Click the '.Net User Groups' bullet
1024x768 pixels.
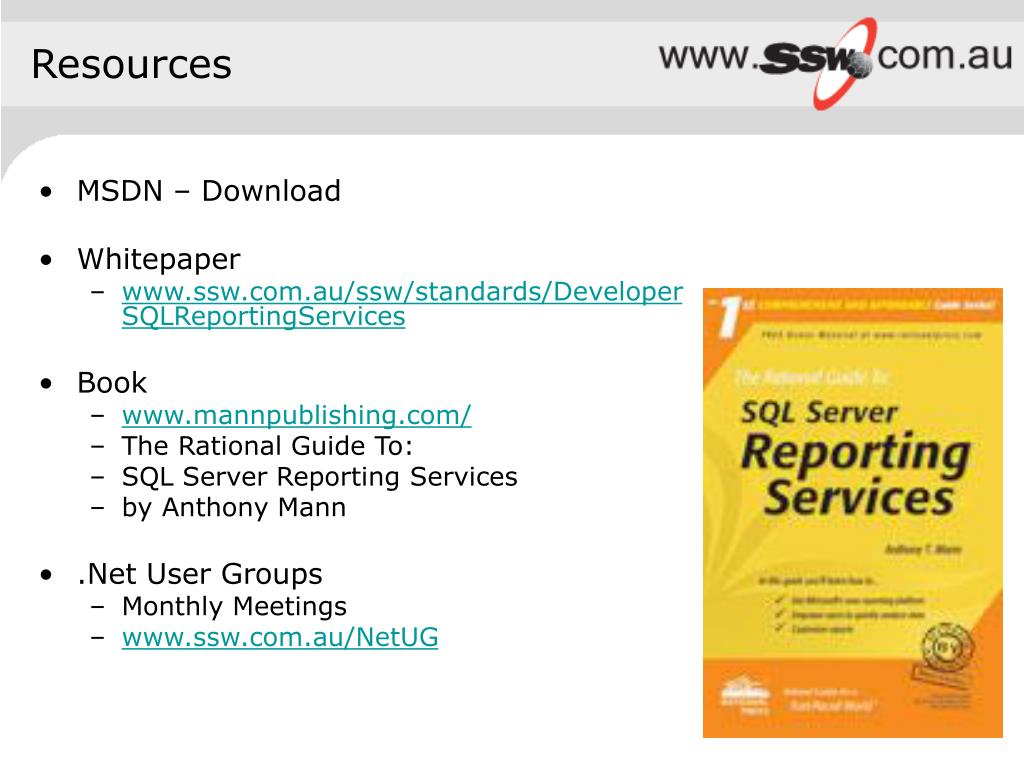click(199, 574)
